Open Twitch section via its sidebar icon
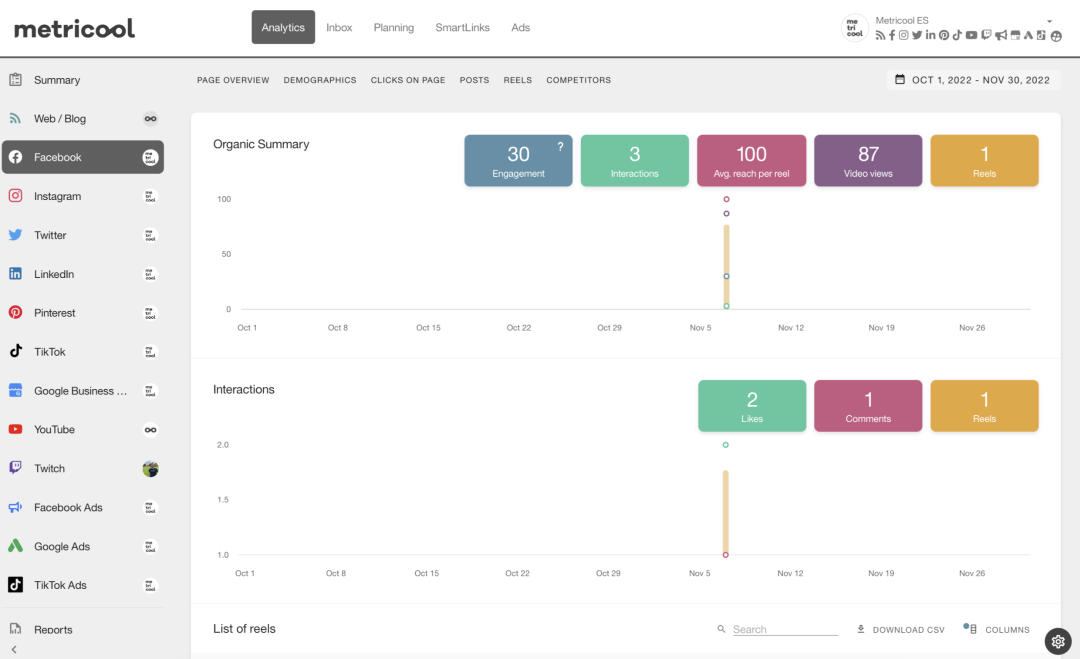 (15, 468)
